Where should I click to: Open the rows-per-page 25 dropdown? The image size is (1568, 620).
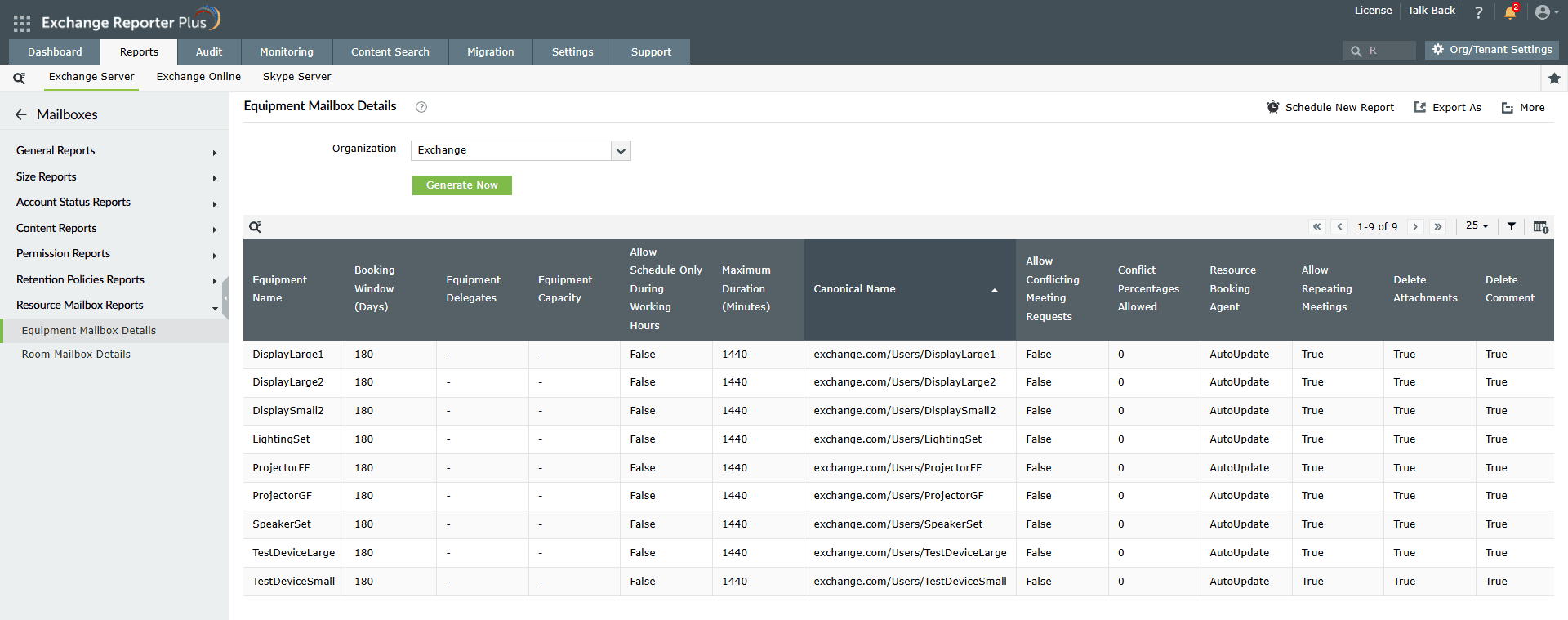pos(1477,226)
